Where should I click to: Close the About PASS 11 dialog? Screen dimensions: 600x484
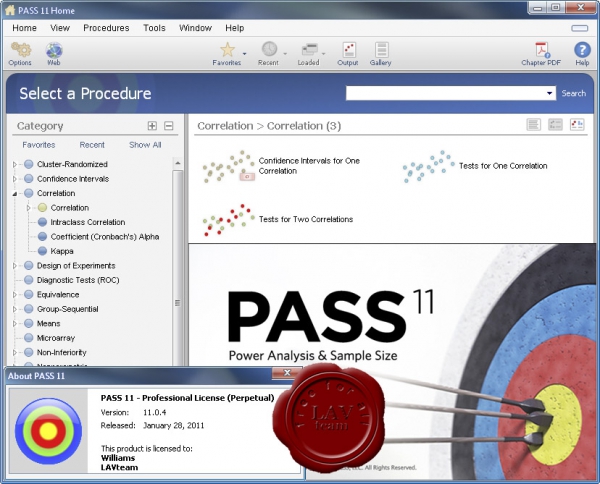[x=287, y=373]
